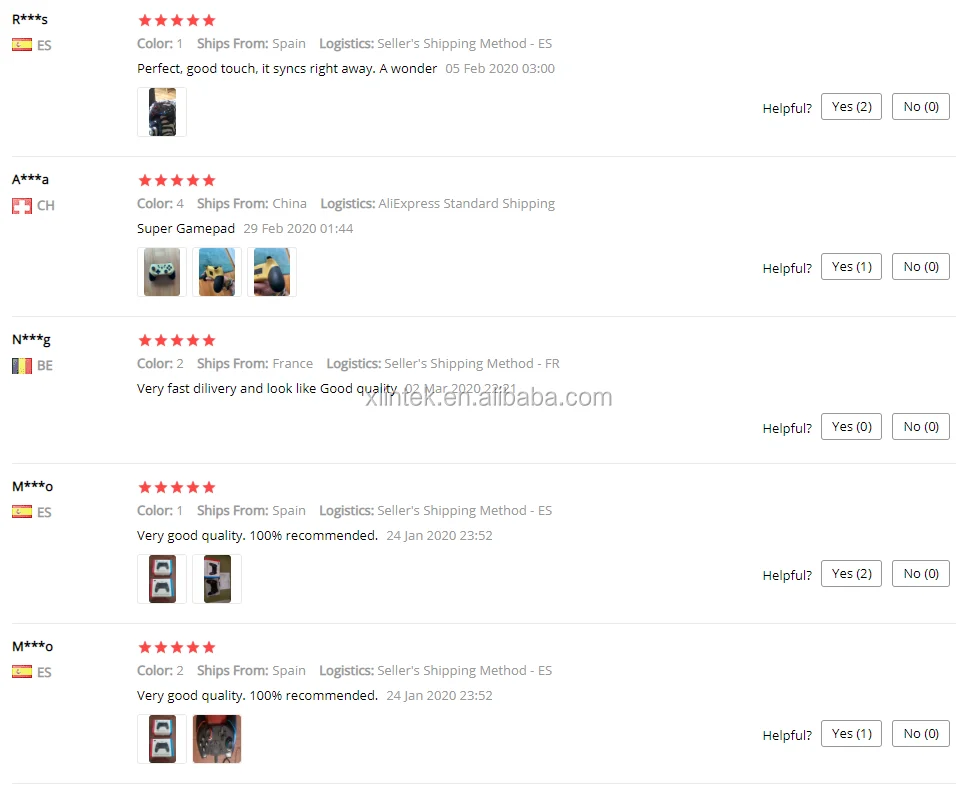Vote Yes (1) on Super Gamepad review

[851, 266]
